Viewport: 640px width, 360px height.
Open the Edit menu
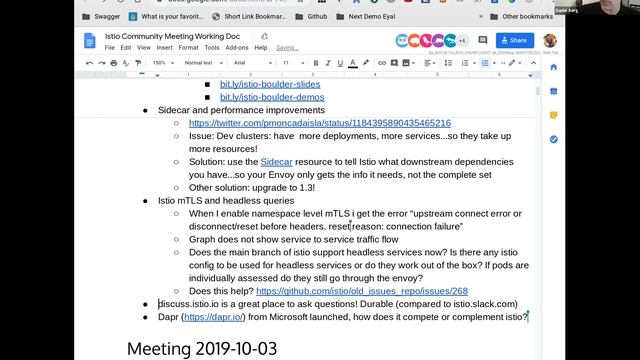pyautogui.click(x=126, y=48)
